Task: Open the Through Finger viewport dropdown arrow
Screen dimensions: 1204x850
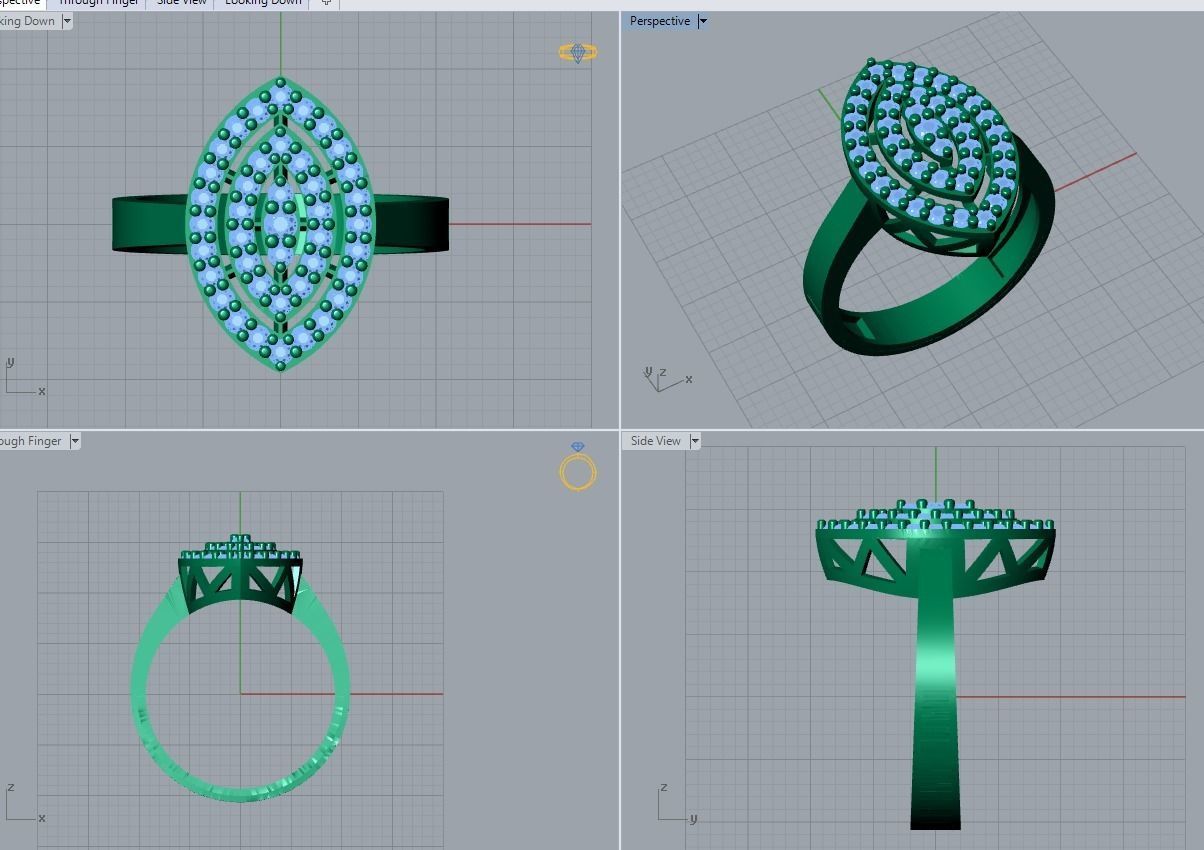Action: coord(75,441)
